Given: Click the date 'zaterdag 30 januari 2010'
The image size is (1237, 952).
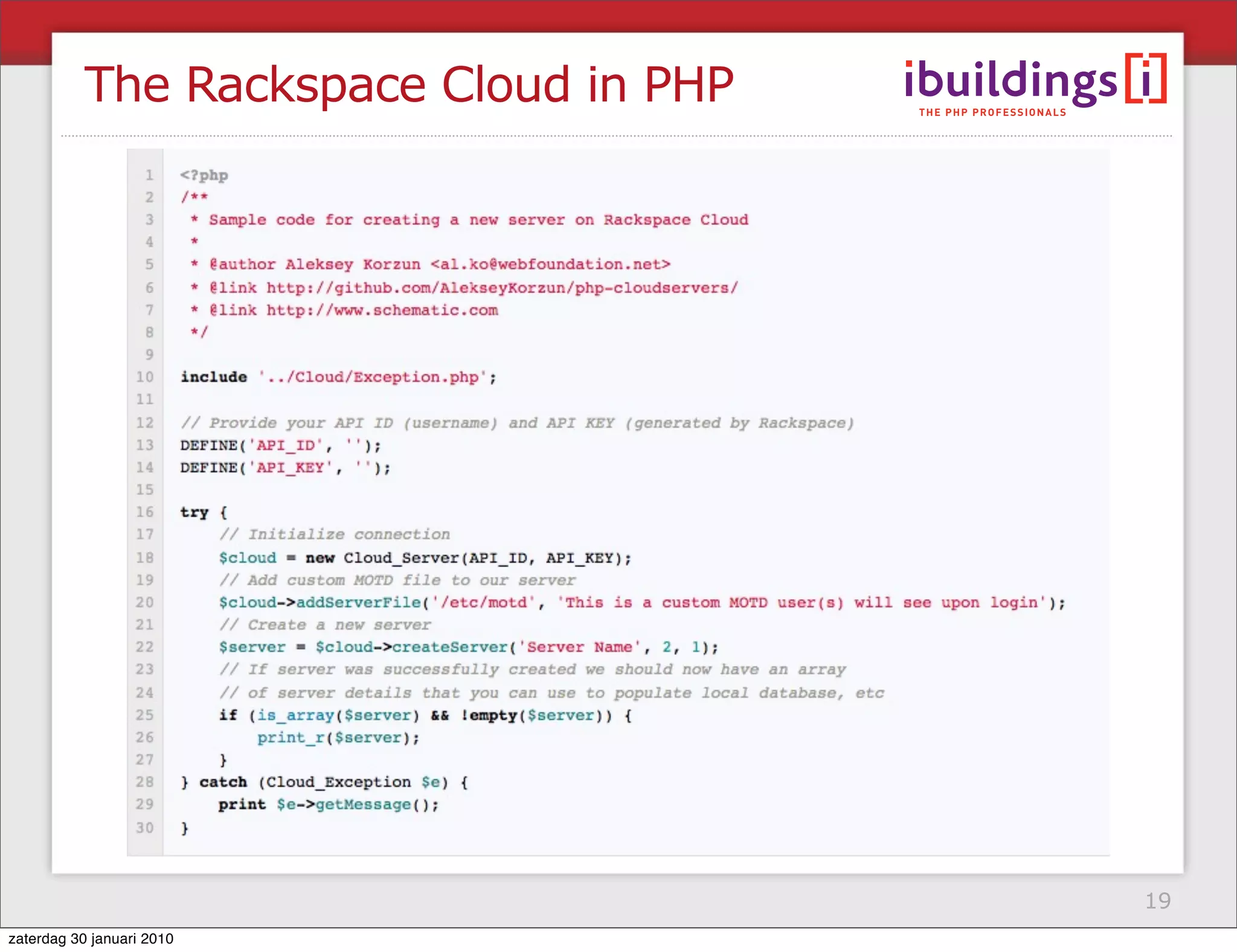Looking at the screenshot, I should (x=91, y=939).
